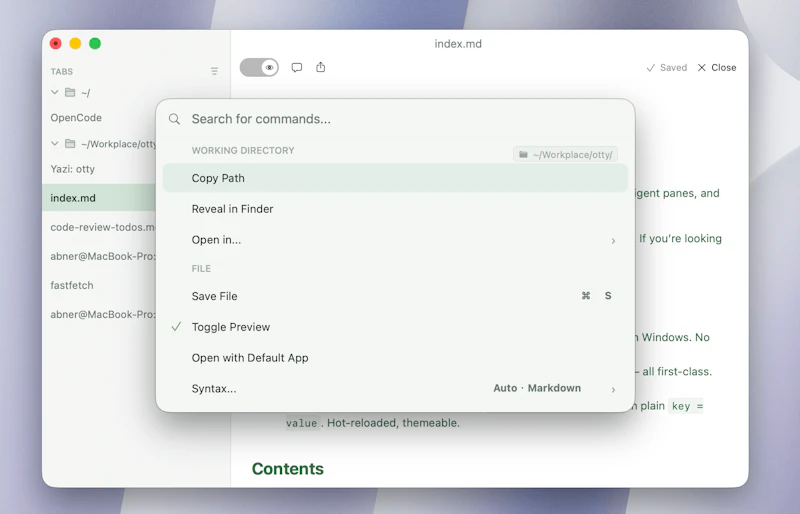This screenshot has width=800, height=514.
Task: Click the yellow minimize window button
Action: pos(75,43)
